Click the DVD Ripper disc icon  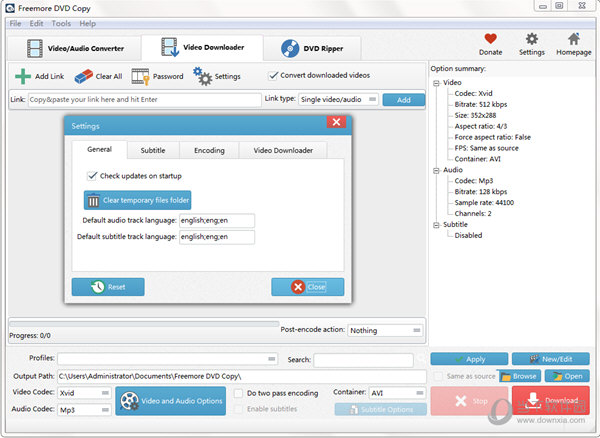tap(290, 49)
